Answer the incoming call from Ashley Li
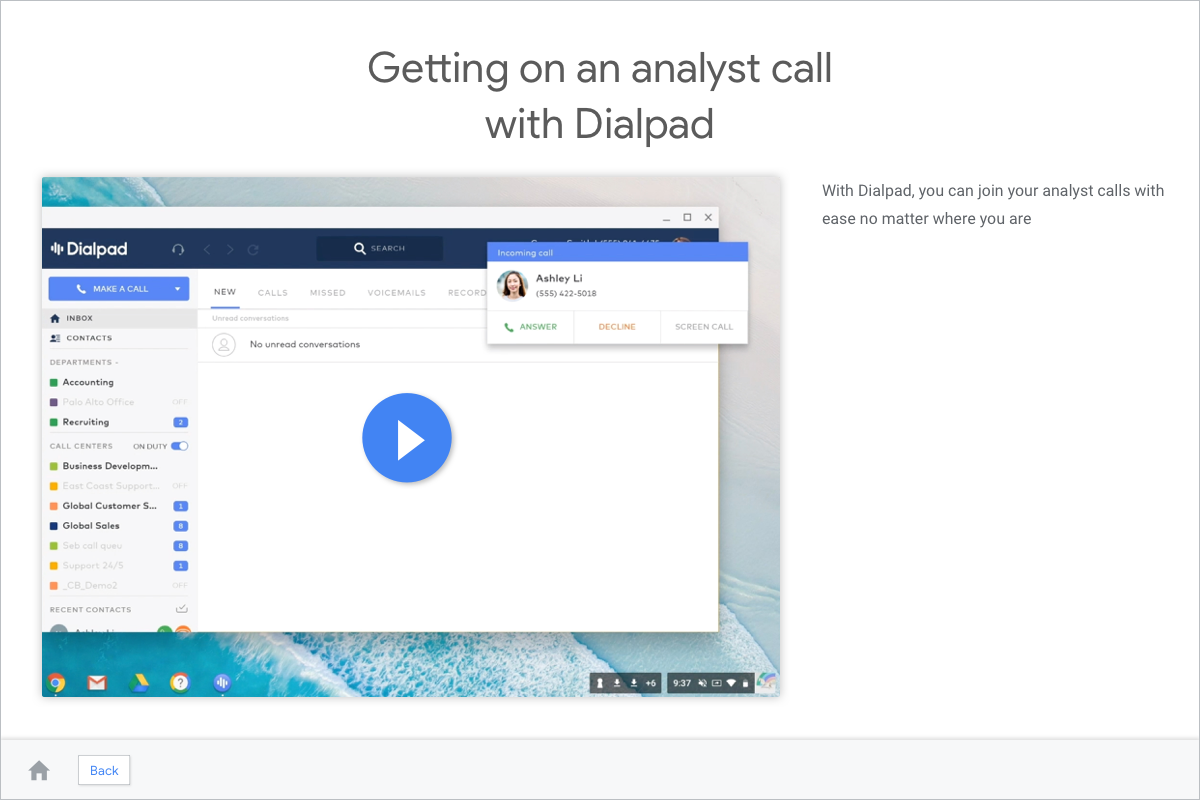The height and width of the screenshot is (800, 1200). click(530, 327)
